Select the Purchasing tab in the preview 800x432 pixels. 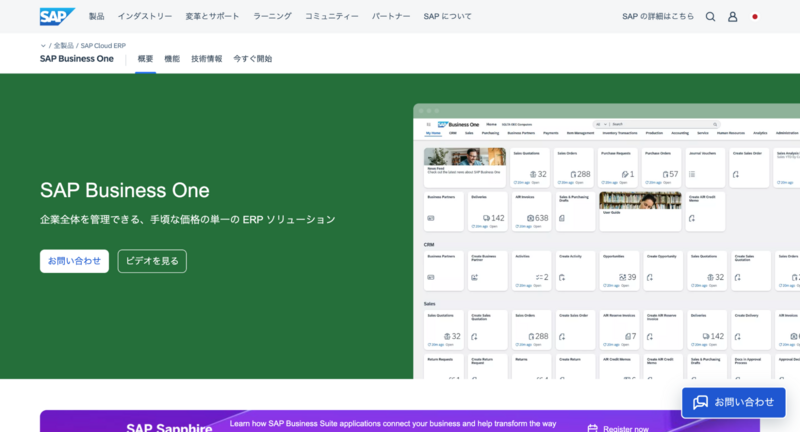click(490, 133)
